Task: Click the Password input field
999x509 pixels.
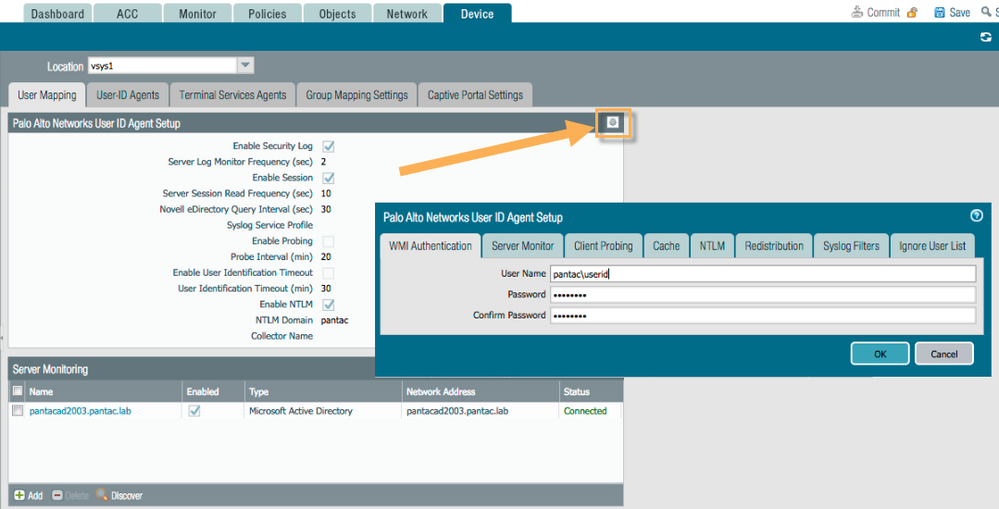Action: pos(763,294)
